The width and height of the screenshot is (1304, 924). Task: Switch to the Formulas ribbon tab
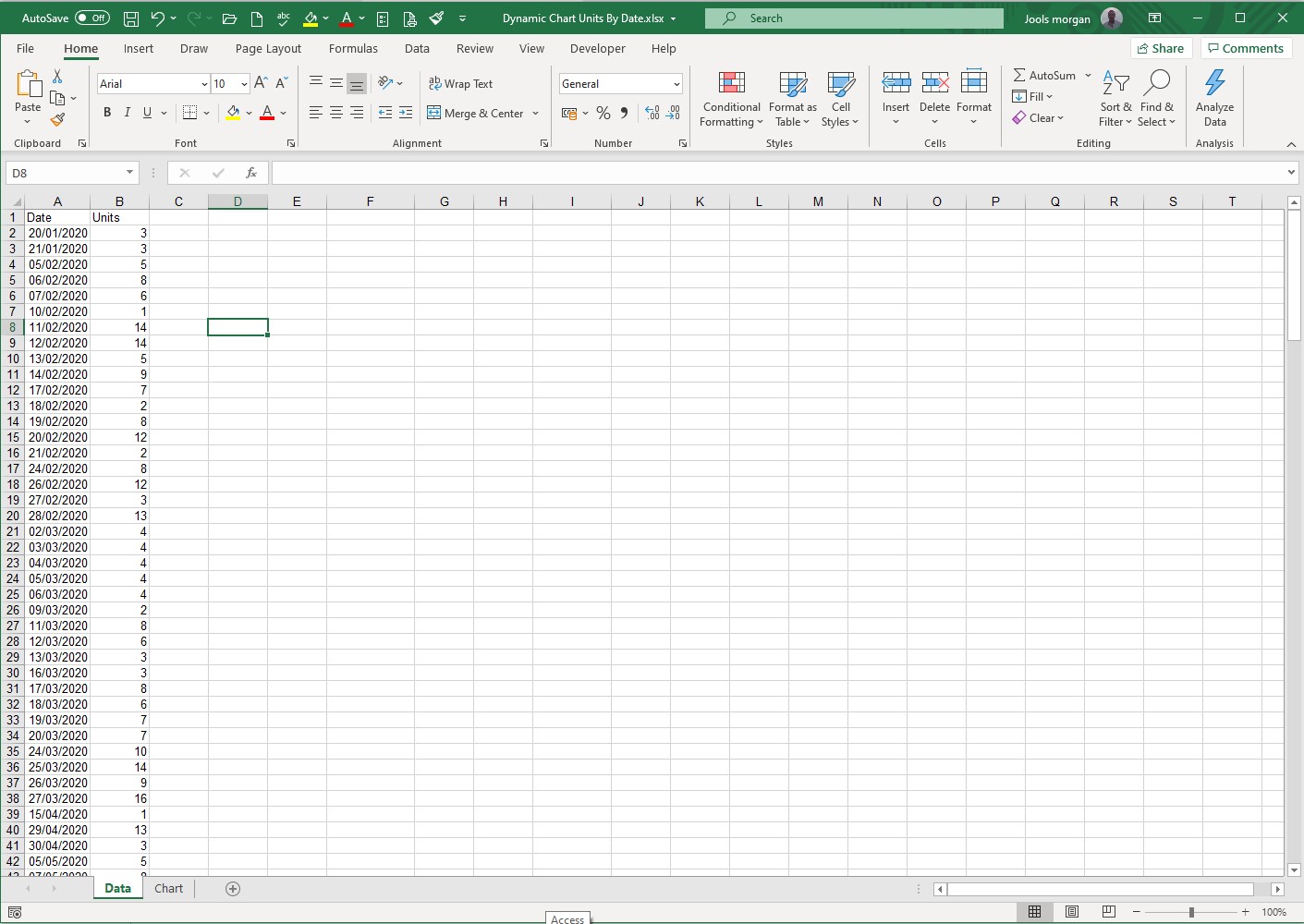pos(353,49)
